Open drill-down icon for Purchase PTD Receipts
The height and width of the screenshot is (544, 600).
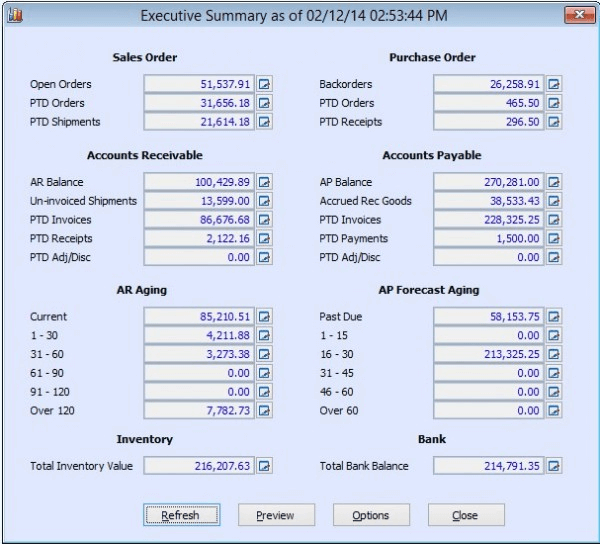click(x=554, y=122)
